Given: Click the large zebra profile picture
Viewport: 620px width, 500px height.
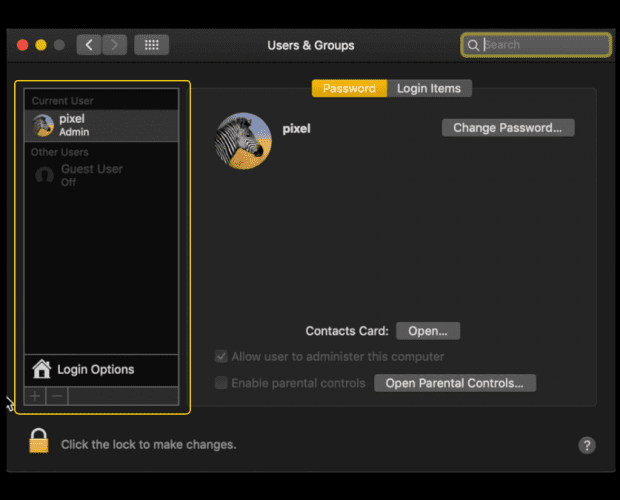Looking at the screenshot, I should click(x=243, y=141).
